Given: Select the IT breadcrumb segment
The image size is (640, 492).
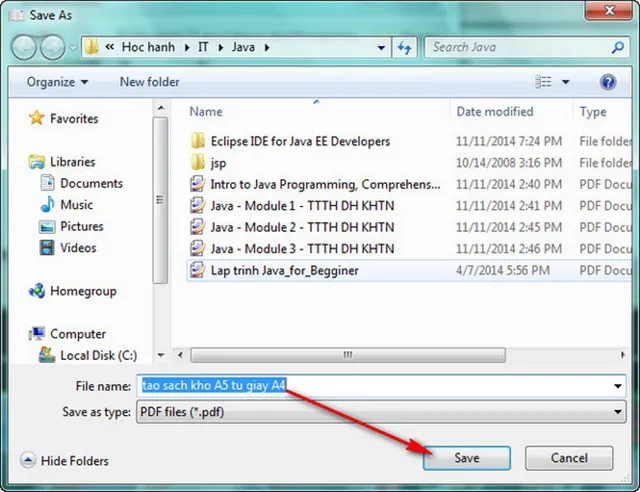Looking at the screenshot, I should pos(203,47).
